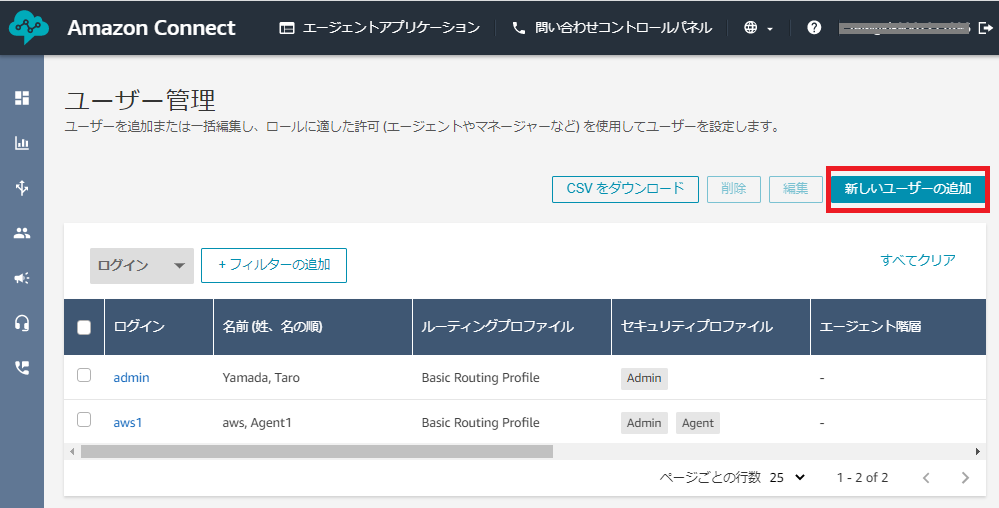Click the CSV をダウンロード button
The width and height of the screenshot is (999, 508).
point(625,189)
